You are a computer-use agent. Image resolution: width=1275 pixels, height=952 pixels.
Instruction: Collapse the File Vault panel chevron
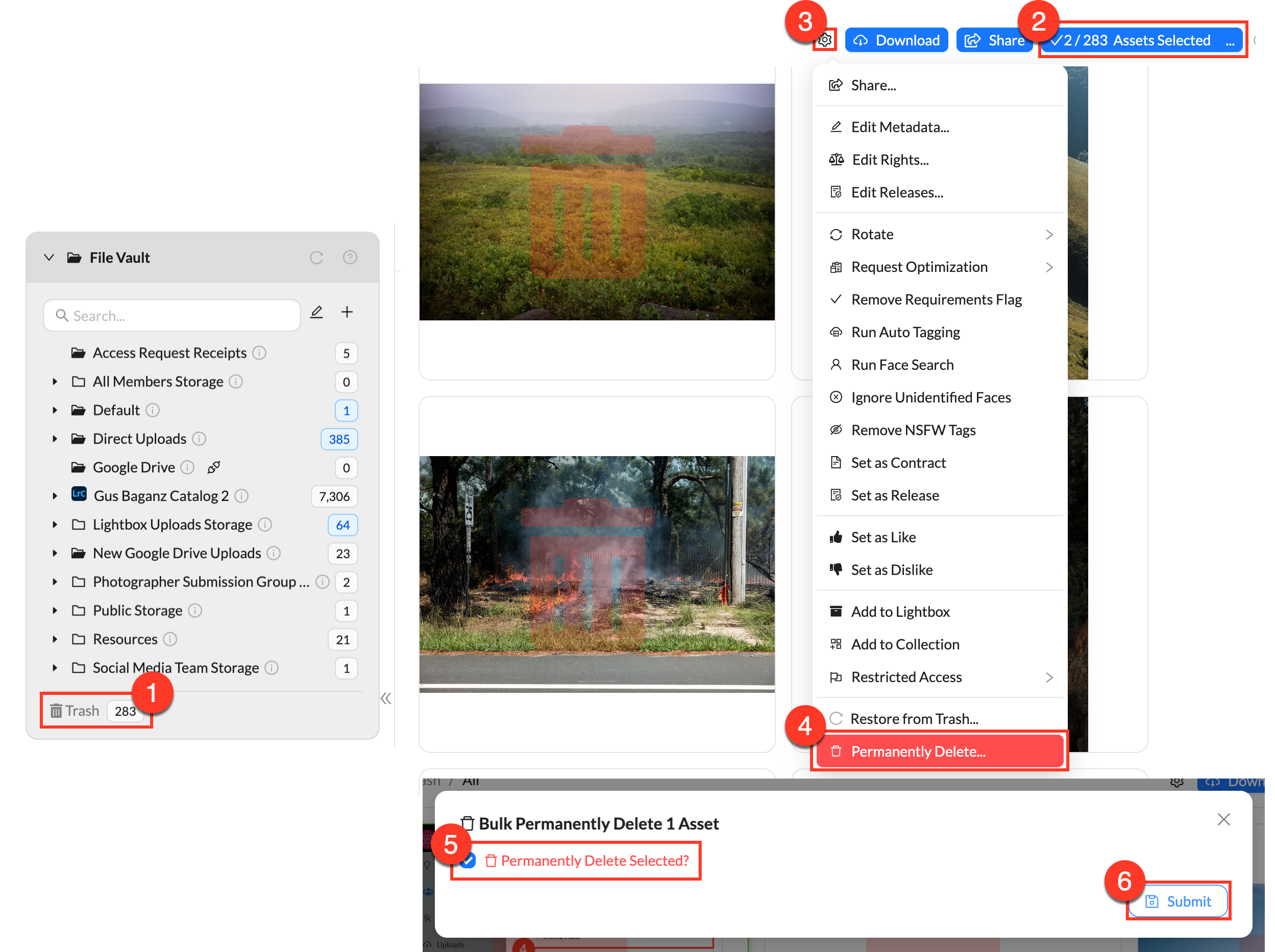click(x=49, y=258)
